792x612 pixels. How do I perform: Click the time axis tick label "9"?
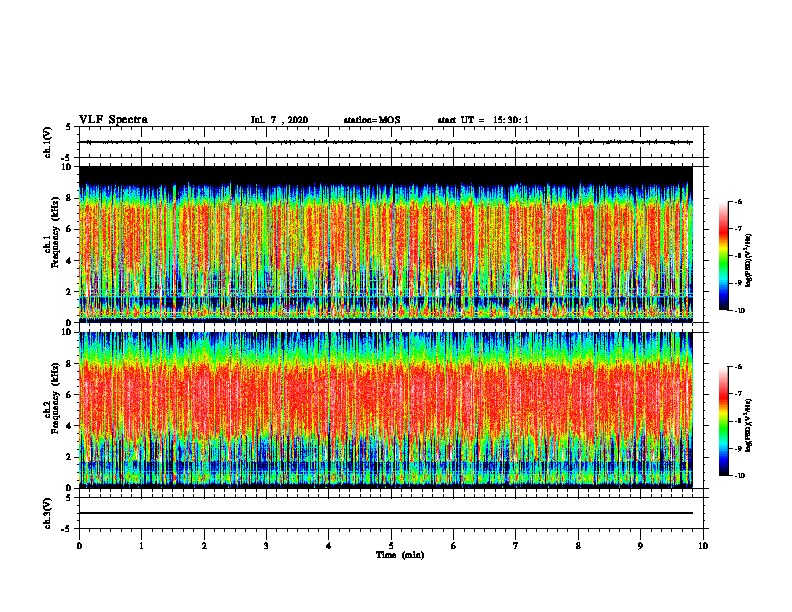pos(640,546)
